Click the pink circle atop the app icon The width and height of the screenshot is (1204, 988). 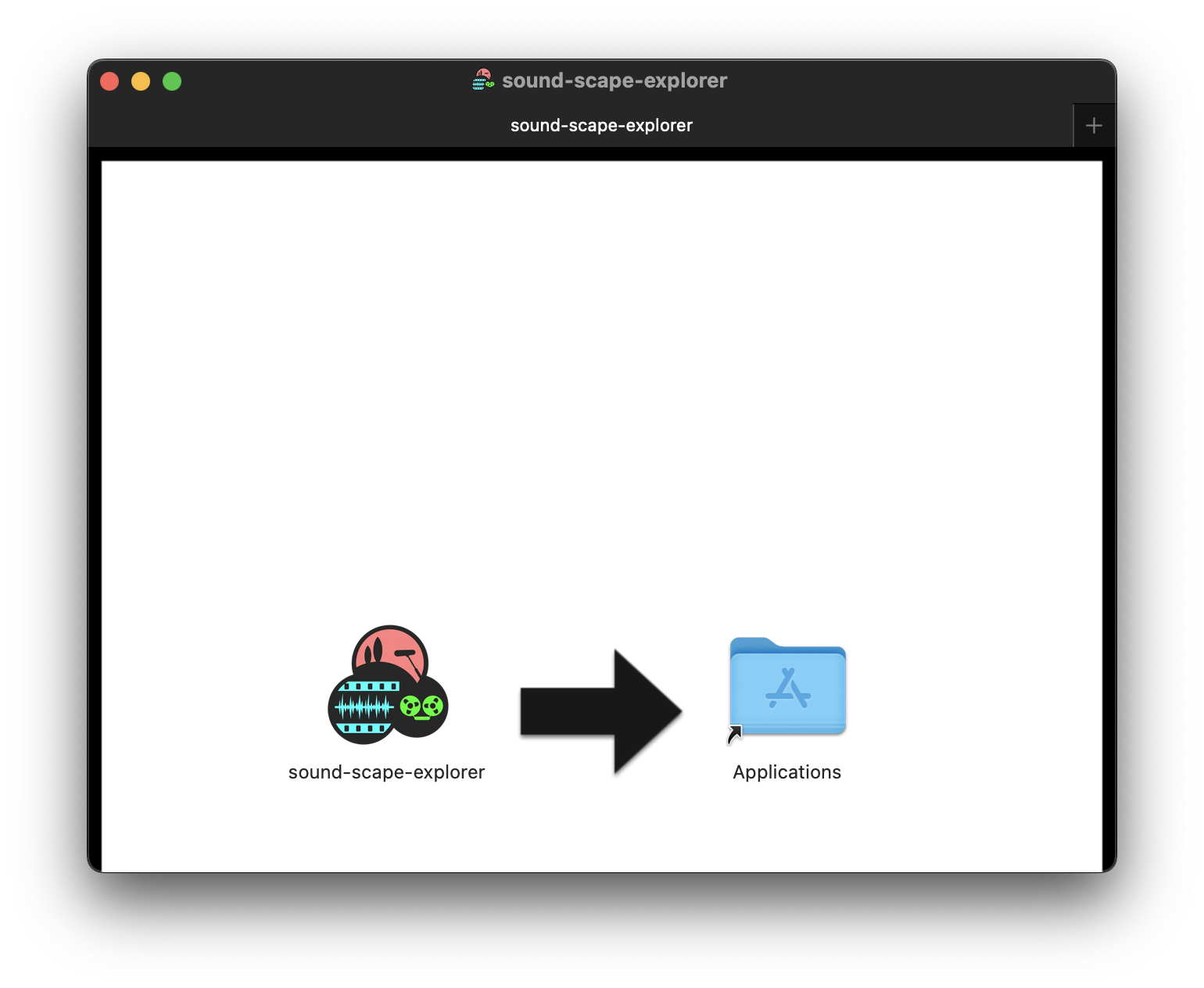pyautogui.click(x=390, y=647)
